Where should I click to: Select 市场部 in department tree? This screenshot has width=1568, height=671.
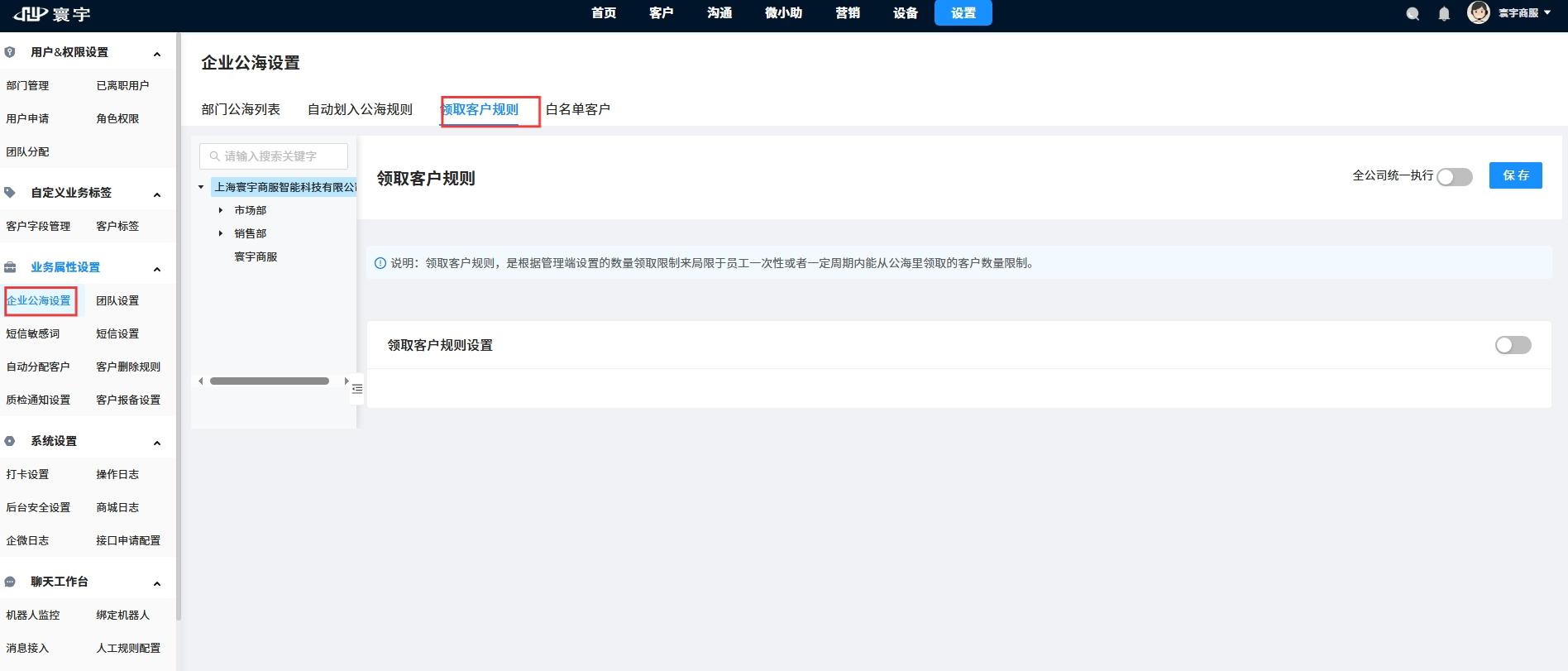click(250, 210)
